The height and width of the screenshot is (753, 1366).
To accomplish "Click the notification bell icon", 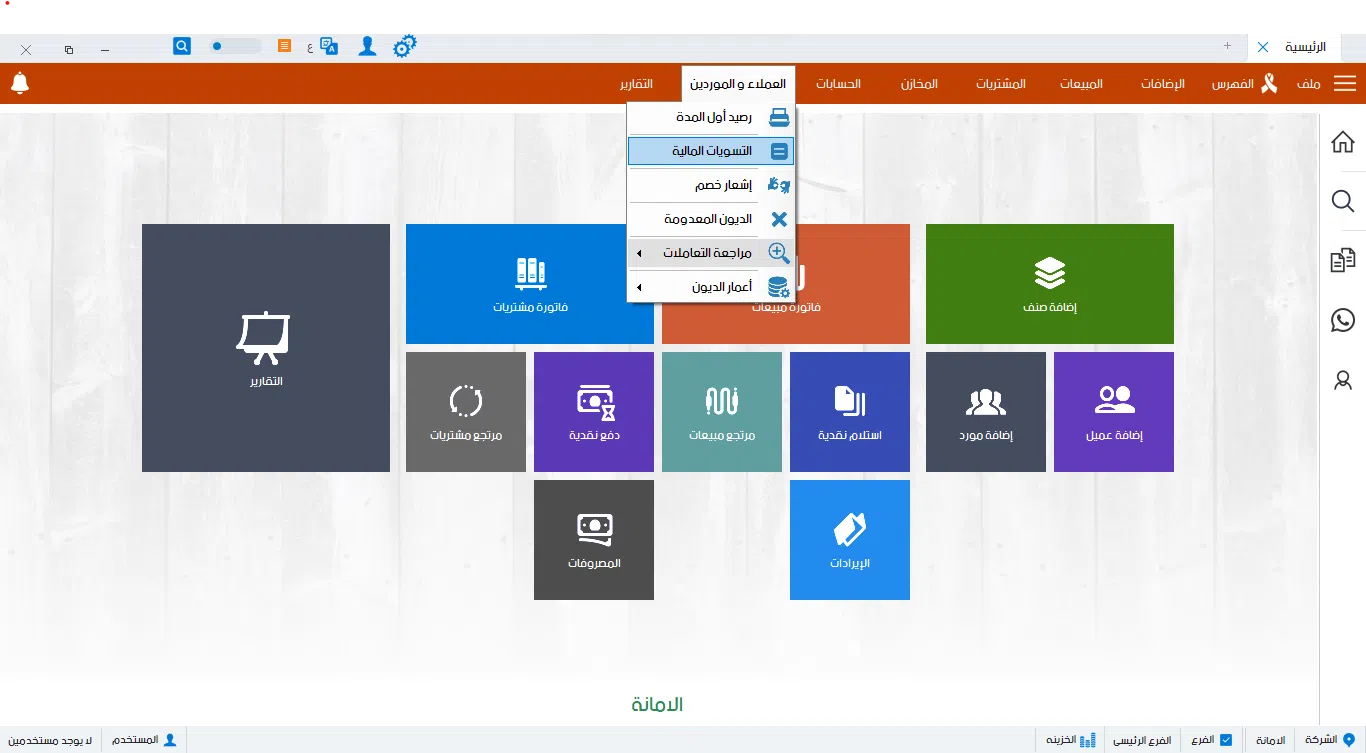I will tap(20, 83).
